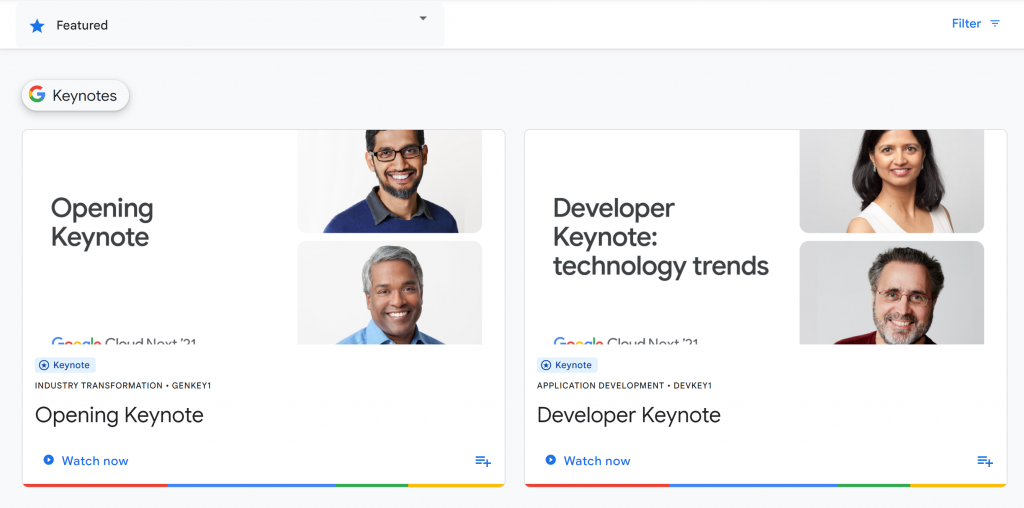Select the Keynotes chip
Viewport: 1024px width, 508px height.
tap(76, 95)
